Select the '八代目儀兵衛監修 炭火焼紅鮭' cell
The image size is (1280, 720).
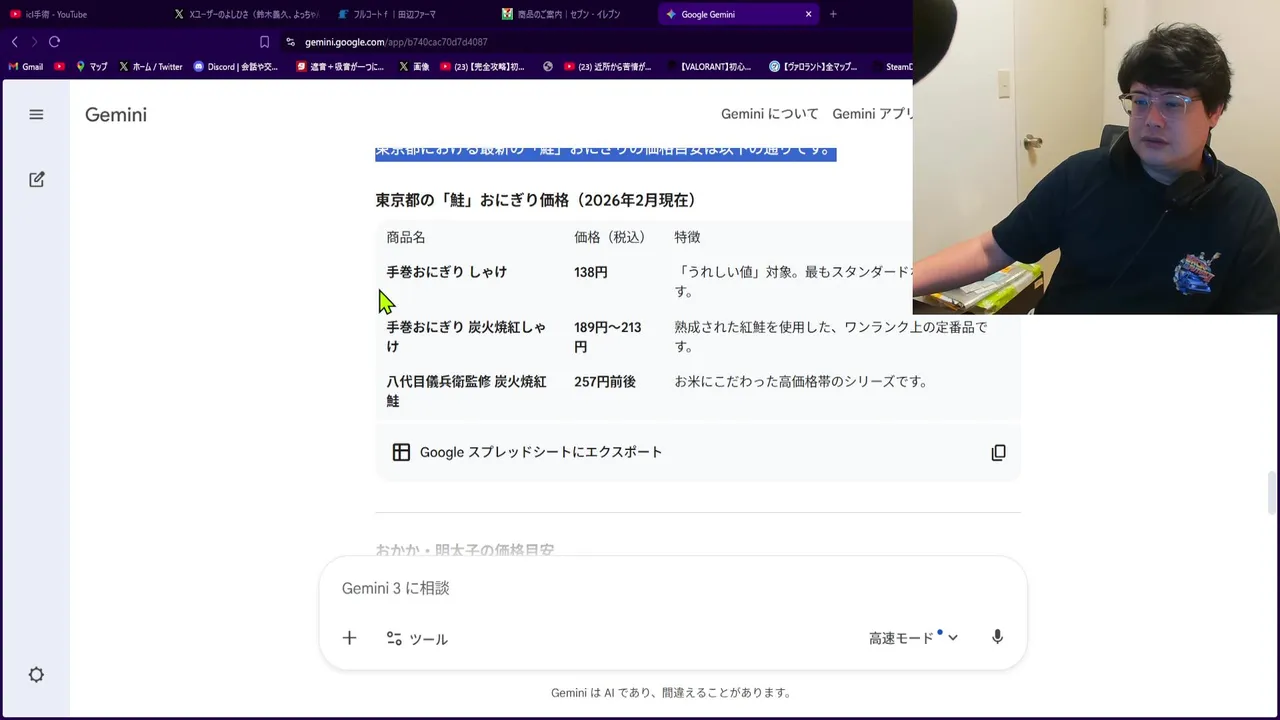click(467, 391)
